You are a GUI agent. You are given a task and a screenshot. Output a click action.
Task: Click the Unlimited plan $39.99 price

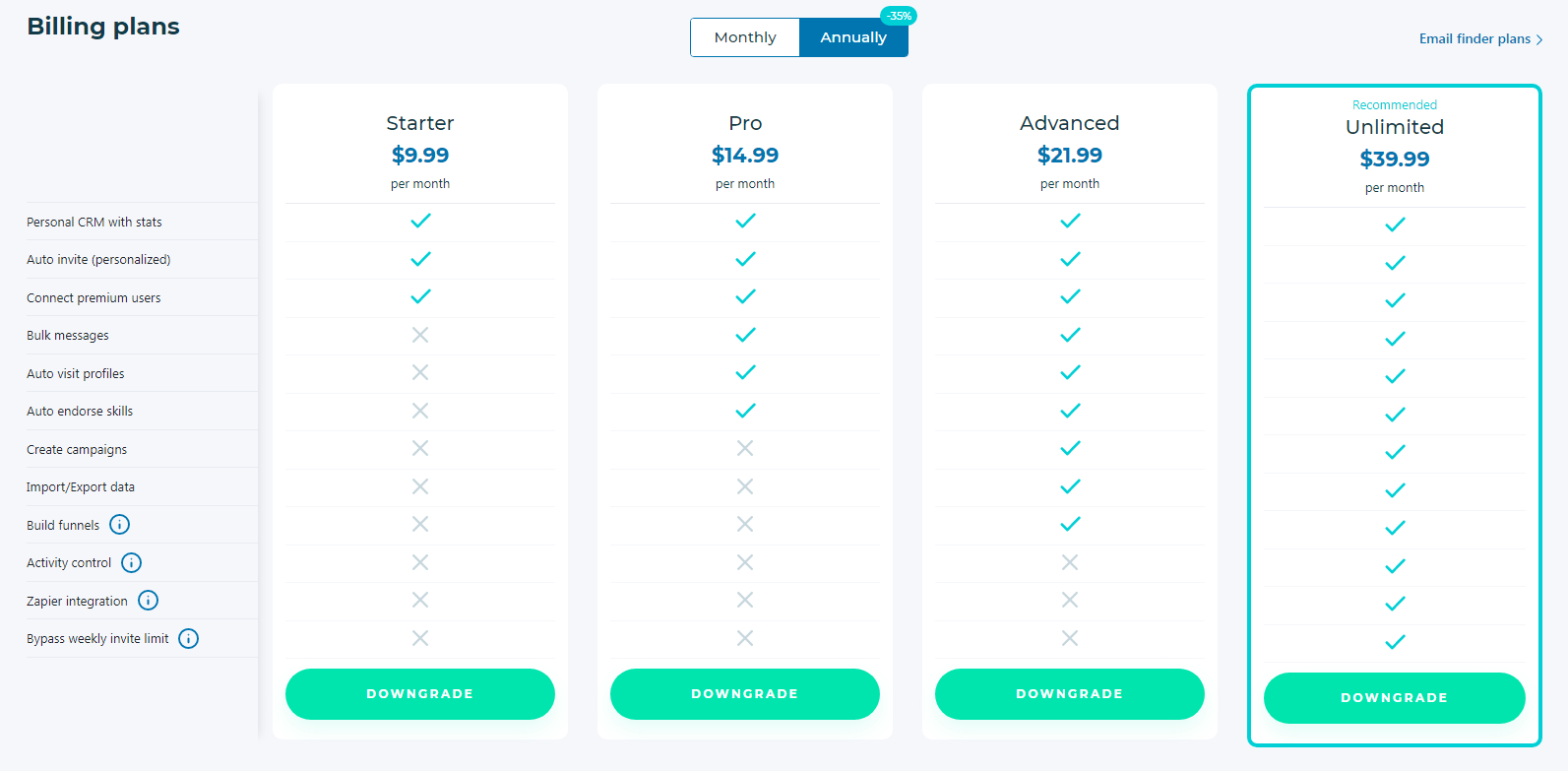click(1395, 159)
